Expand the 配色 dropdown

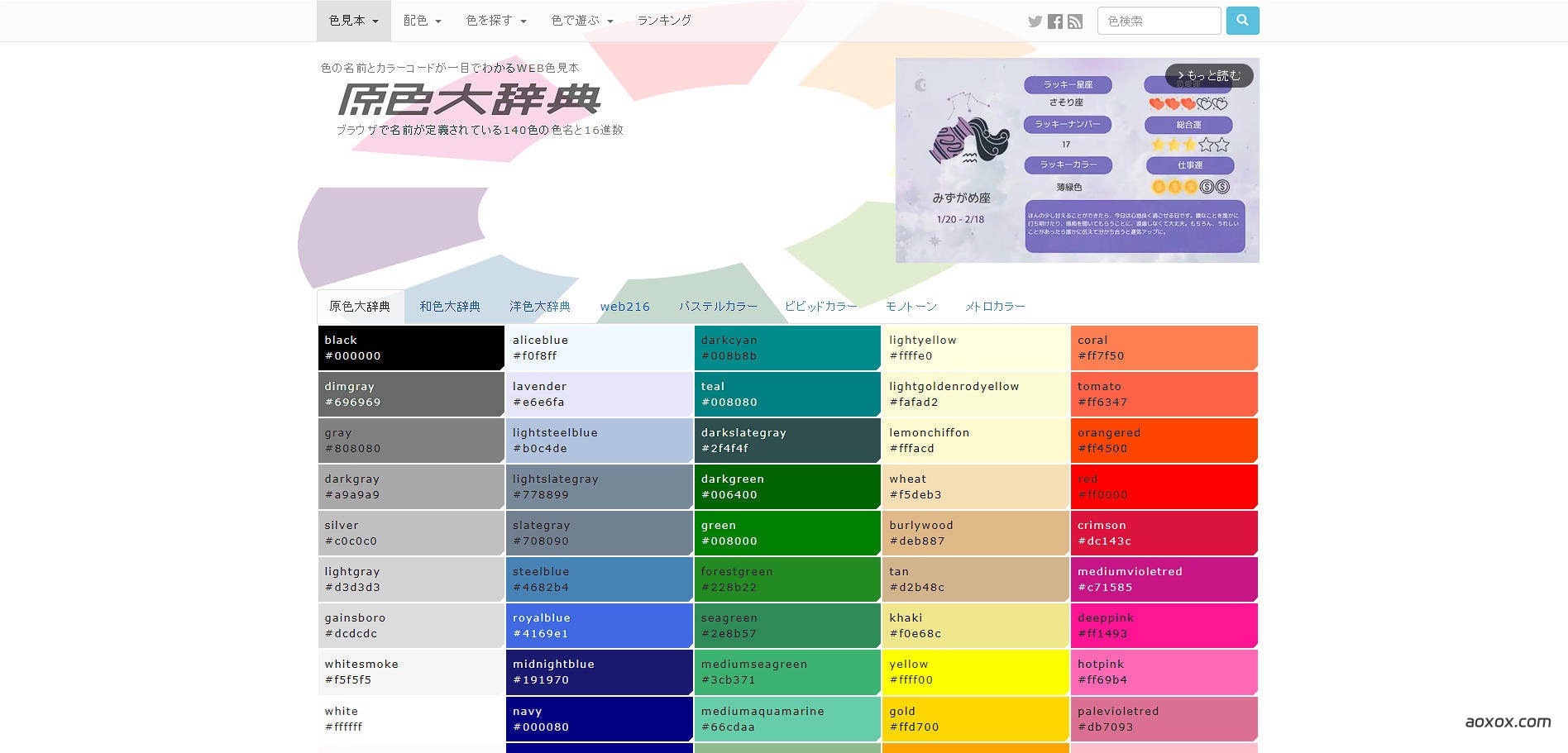click(x=422, y=21)
